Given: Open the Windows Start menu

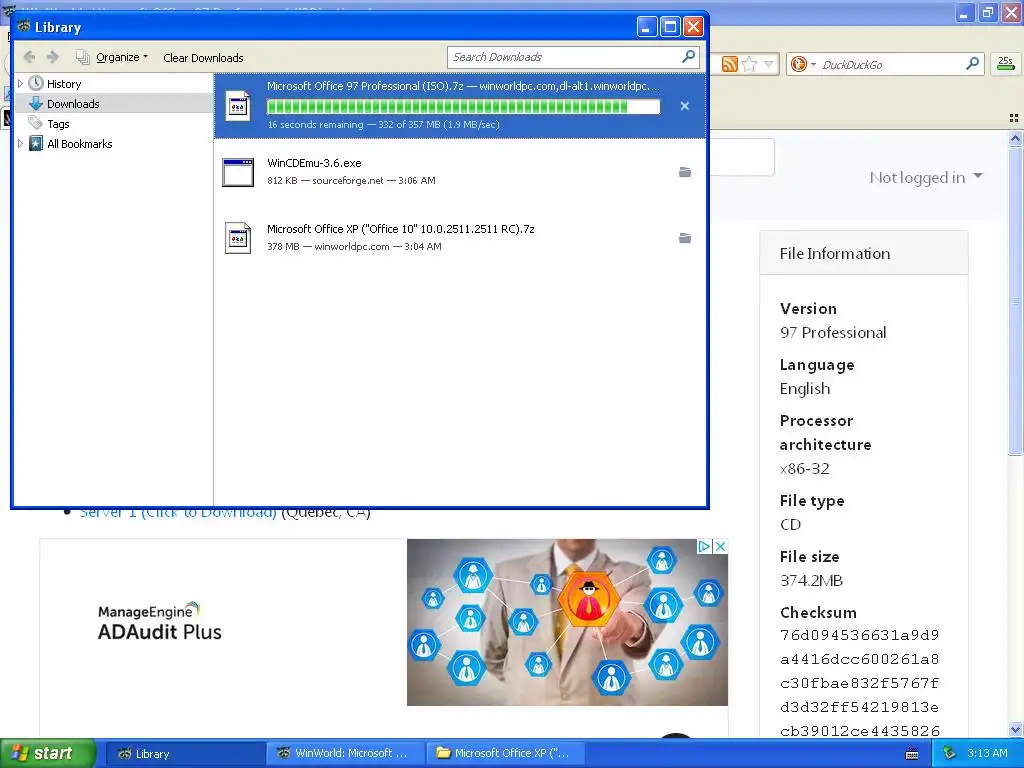Looking at the screenshot, I should (x=48, y=753).
